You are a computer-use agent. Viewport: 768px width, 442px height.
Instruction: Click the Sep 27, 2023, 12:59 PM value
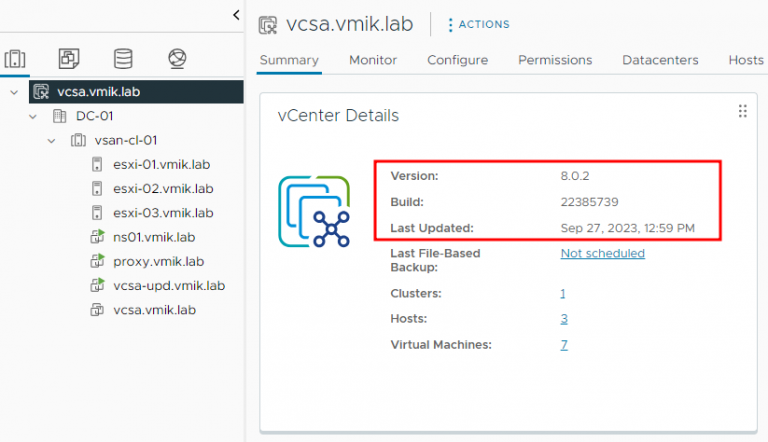627,228
